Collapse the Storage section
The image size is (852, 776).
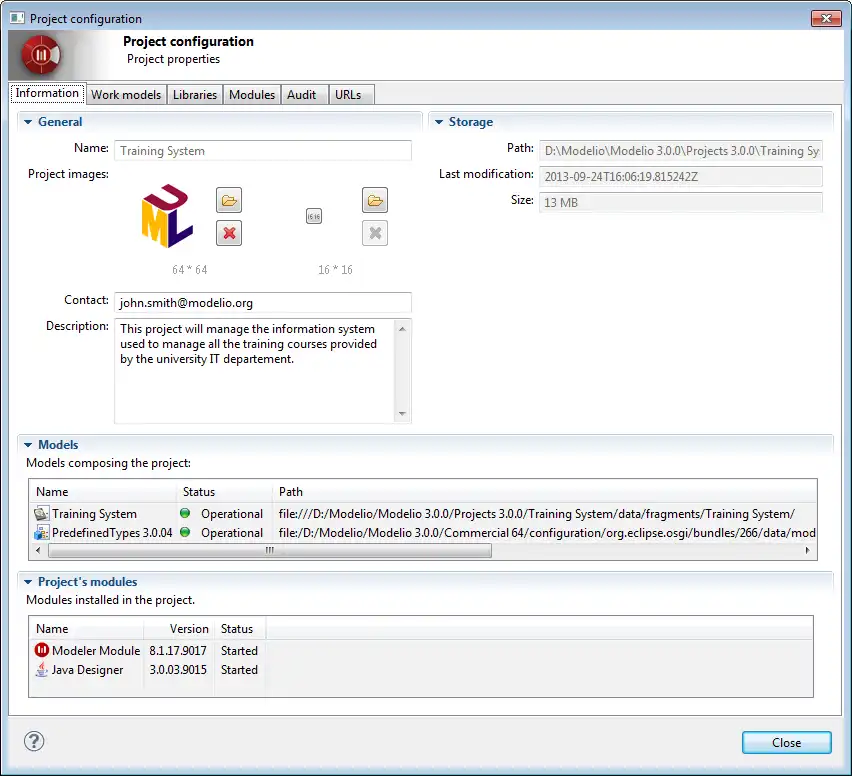tap(439, 122)
